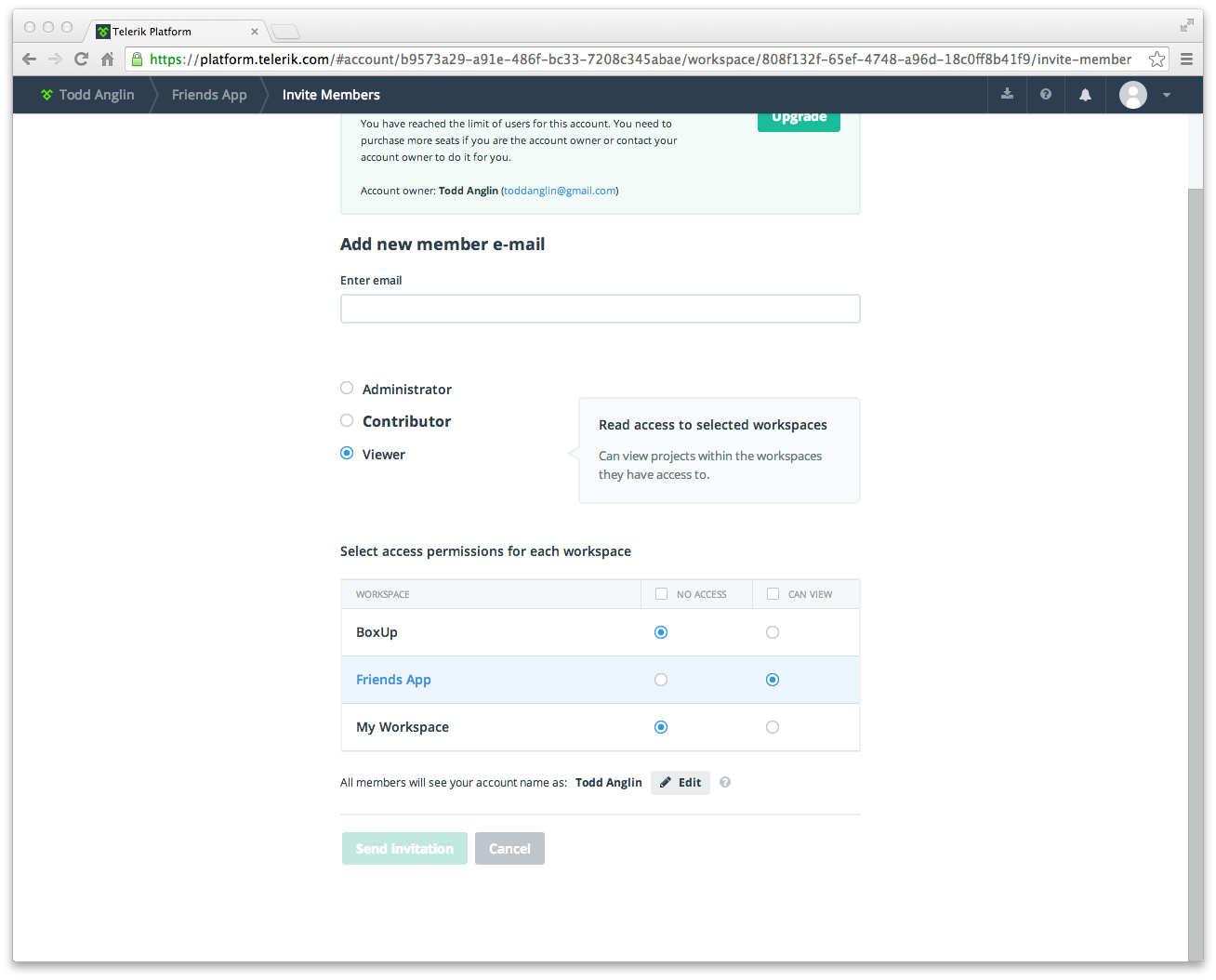Close the Telerik Platform tab
The width and height of the screenshot is (1216, 980).
(x=255, y=32)
